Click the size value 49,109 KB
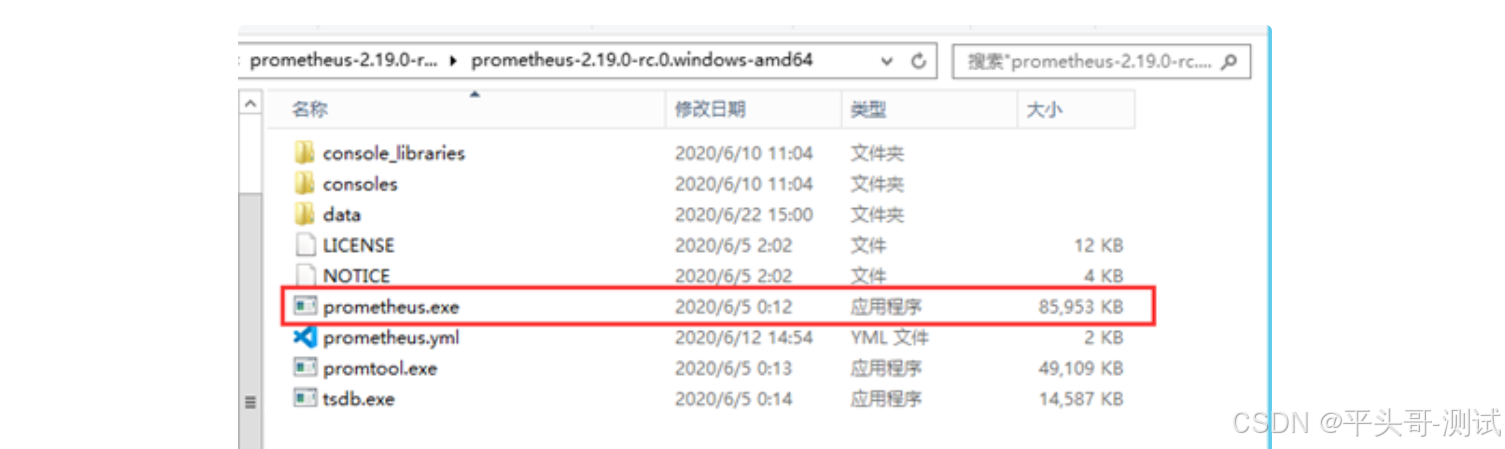1505x449 pixels. tap(1081, 368)
